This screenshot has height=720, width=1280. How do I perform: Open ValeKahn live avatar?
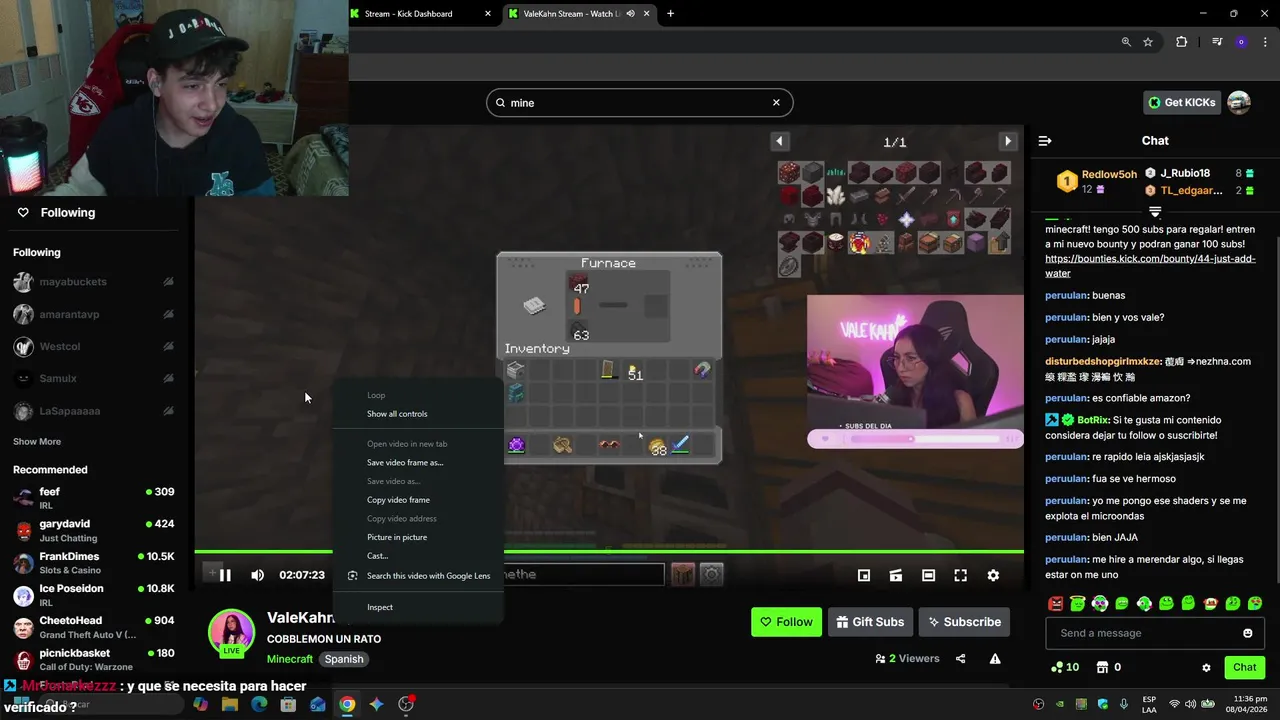point(231,632)
